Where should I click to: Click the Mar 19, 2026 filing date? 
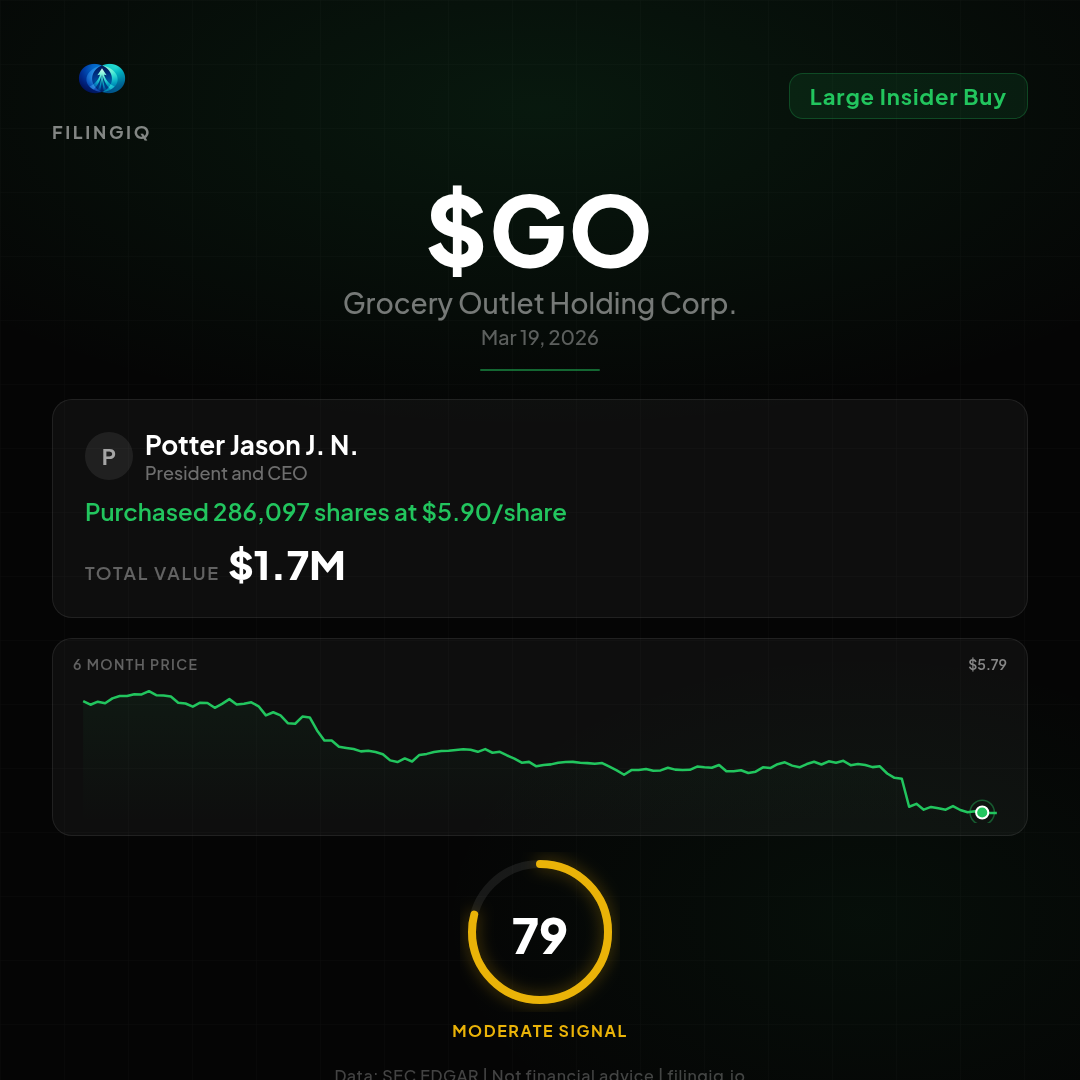(x=539, y=338)
